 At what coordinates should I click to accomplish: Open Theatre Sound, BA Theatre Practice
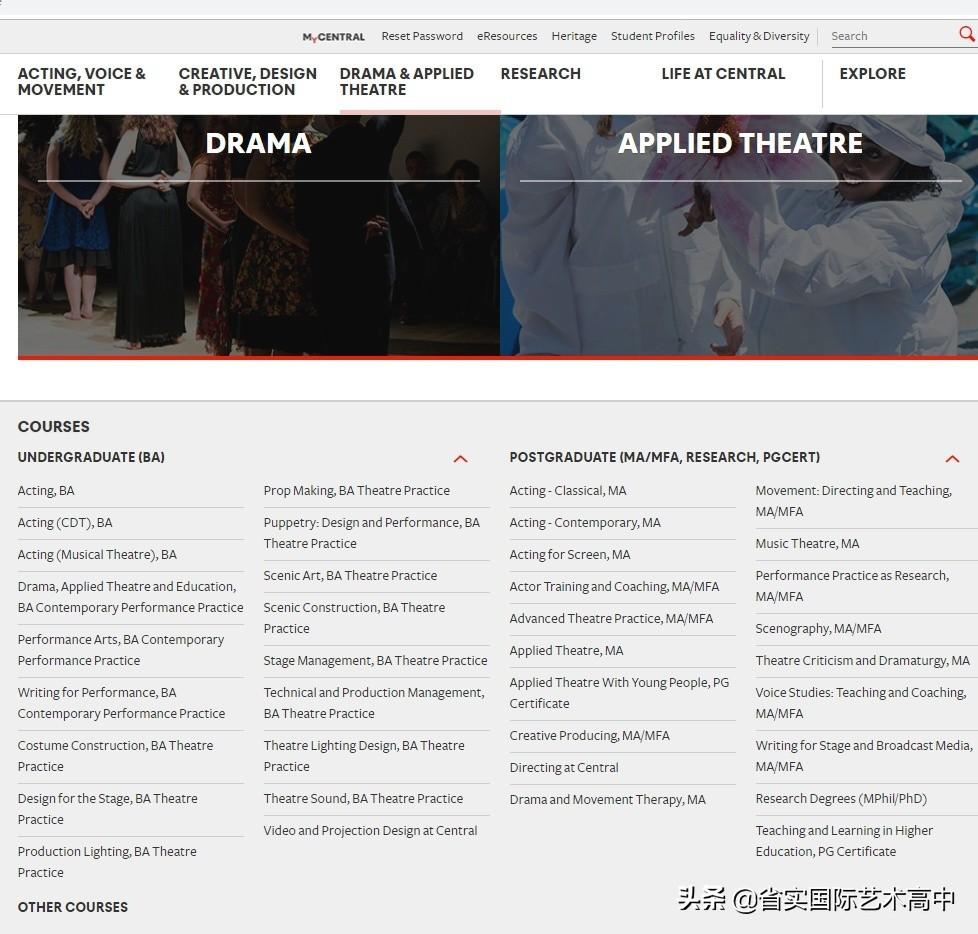tap(363, 799)
